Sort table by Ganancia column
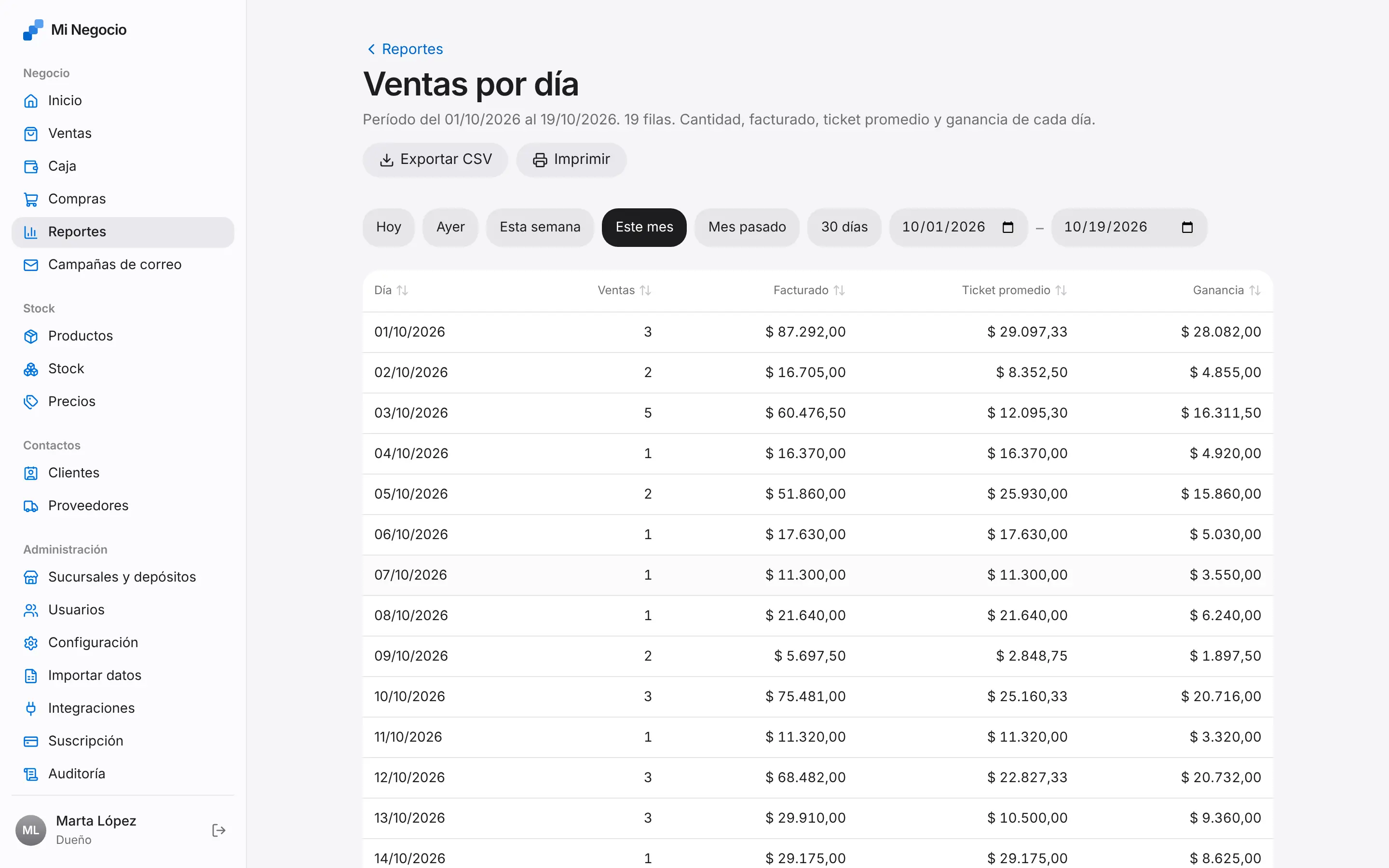This screenshot has width=1389, height=868. 1226,290
